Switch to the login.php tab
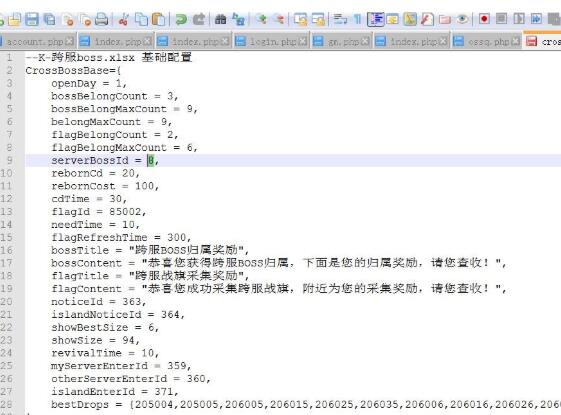Image resolution: width=561 pixels, height=415 pixels. pos(273,42)
